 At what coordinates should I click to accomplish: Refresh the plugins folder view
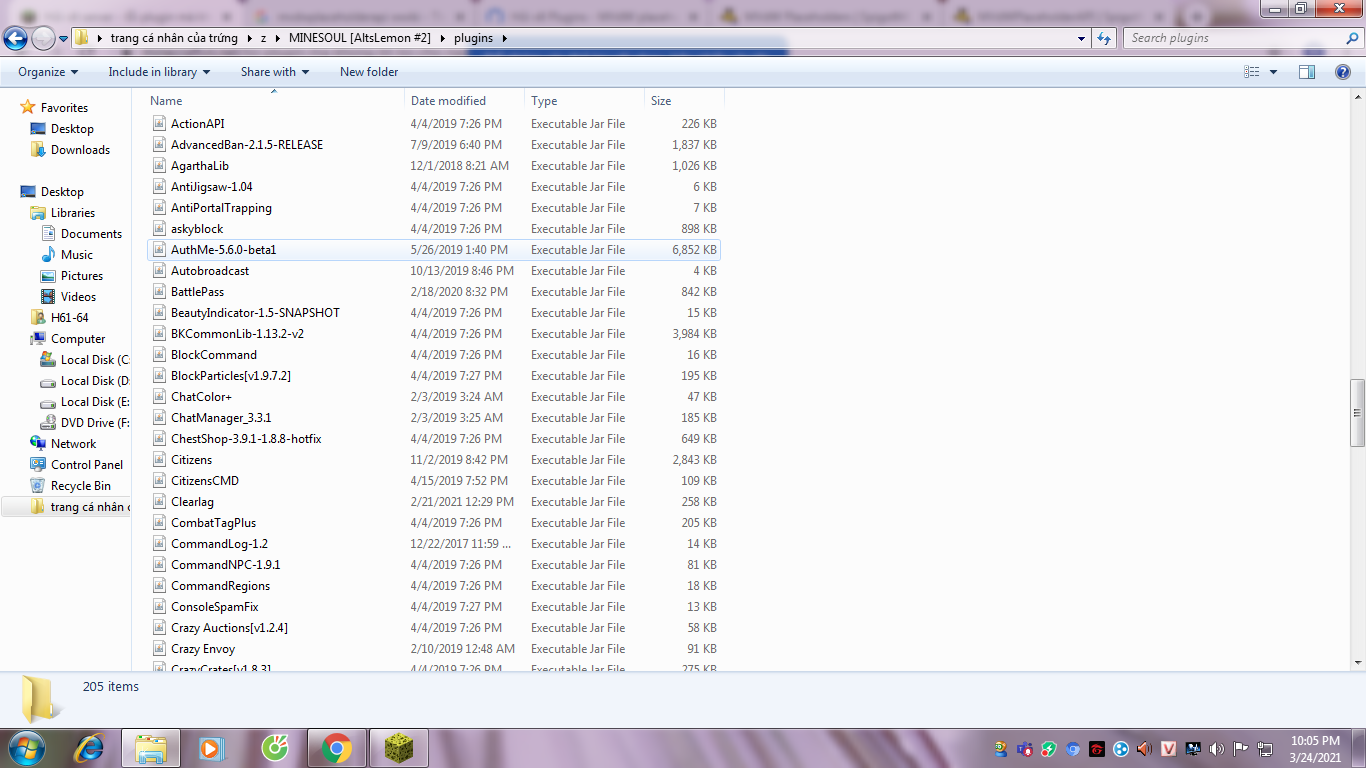click(1104, 38)
